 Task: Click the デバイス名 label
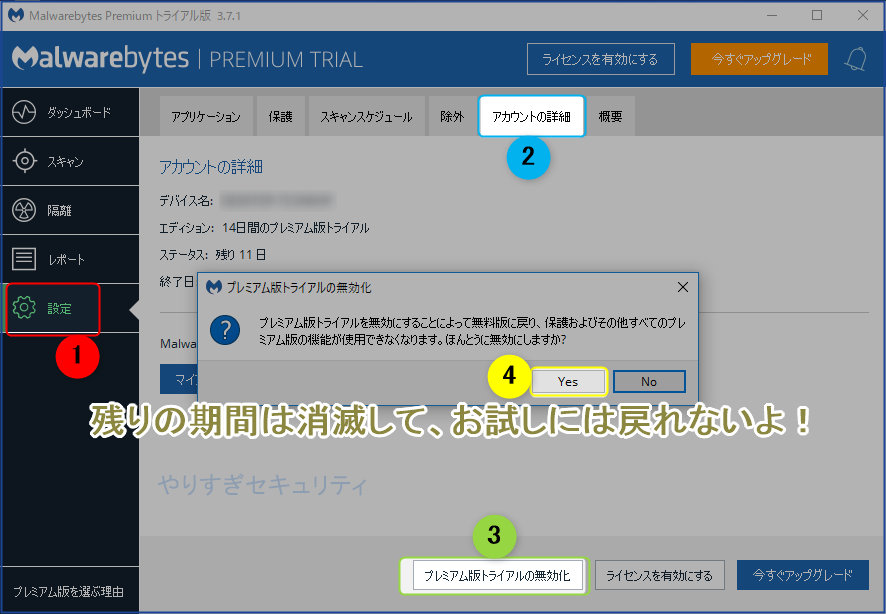click(x=186, y=201)
